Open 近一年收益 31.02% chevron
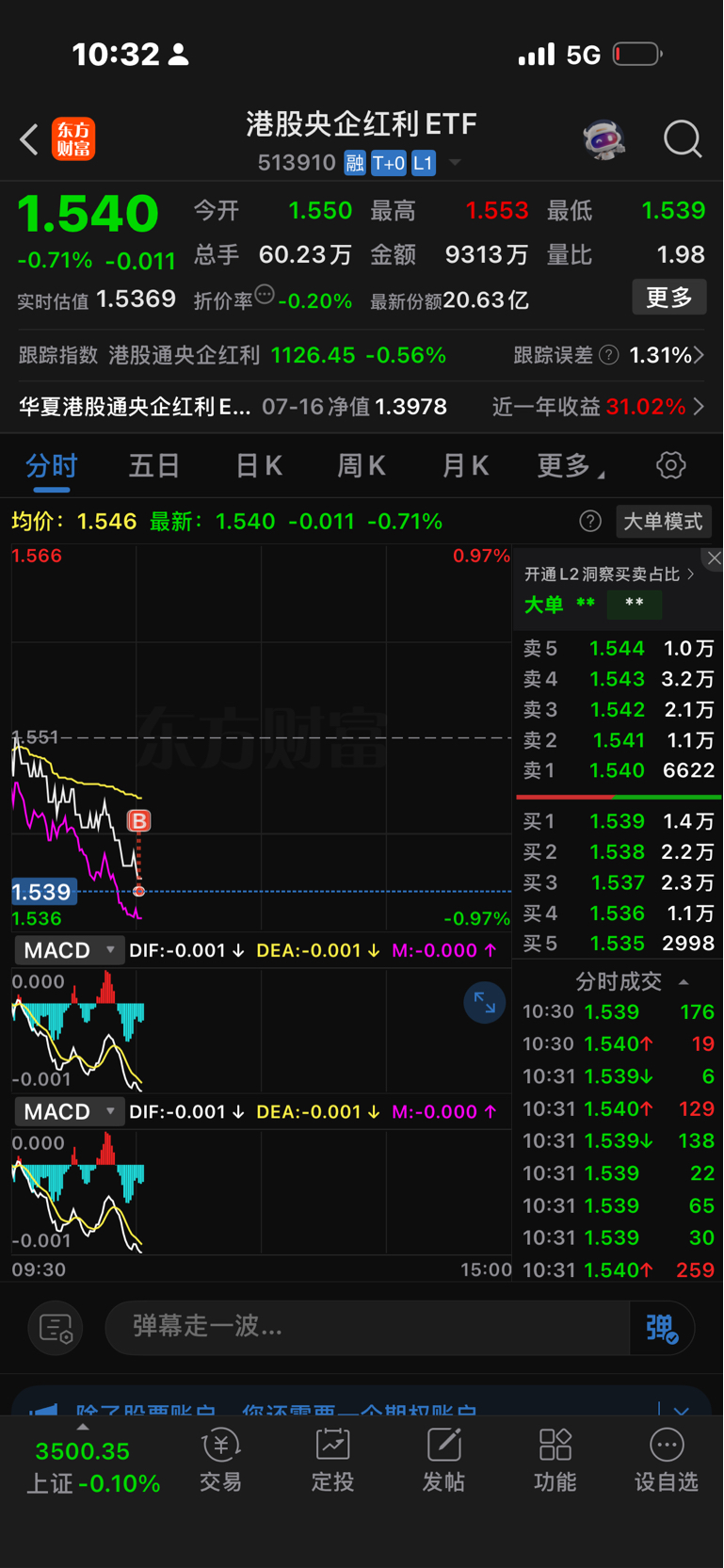 coord(699,407)
